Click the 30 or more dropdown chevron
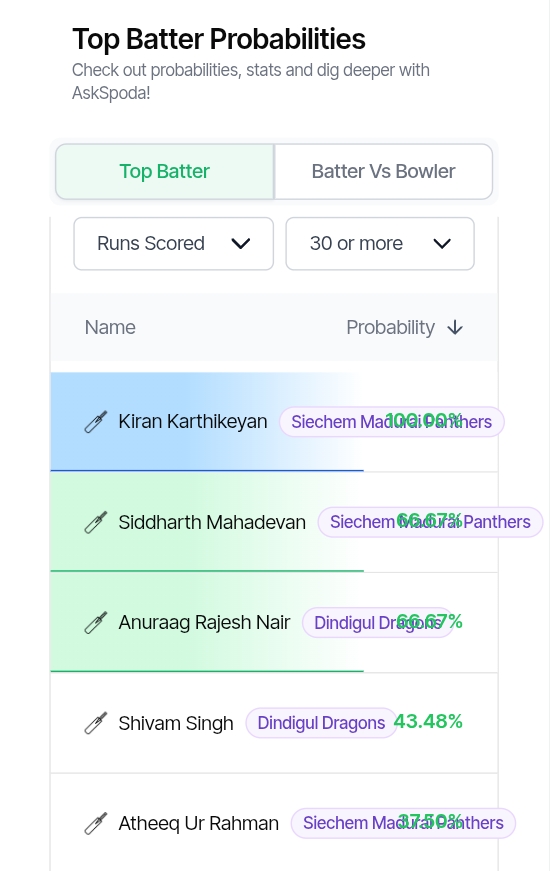The width and height of the screenshot is (550, 871). tap(442, 244)
